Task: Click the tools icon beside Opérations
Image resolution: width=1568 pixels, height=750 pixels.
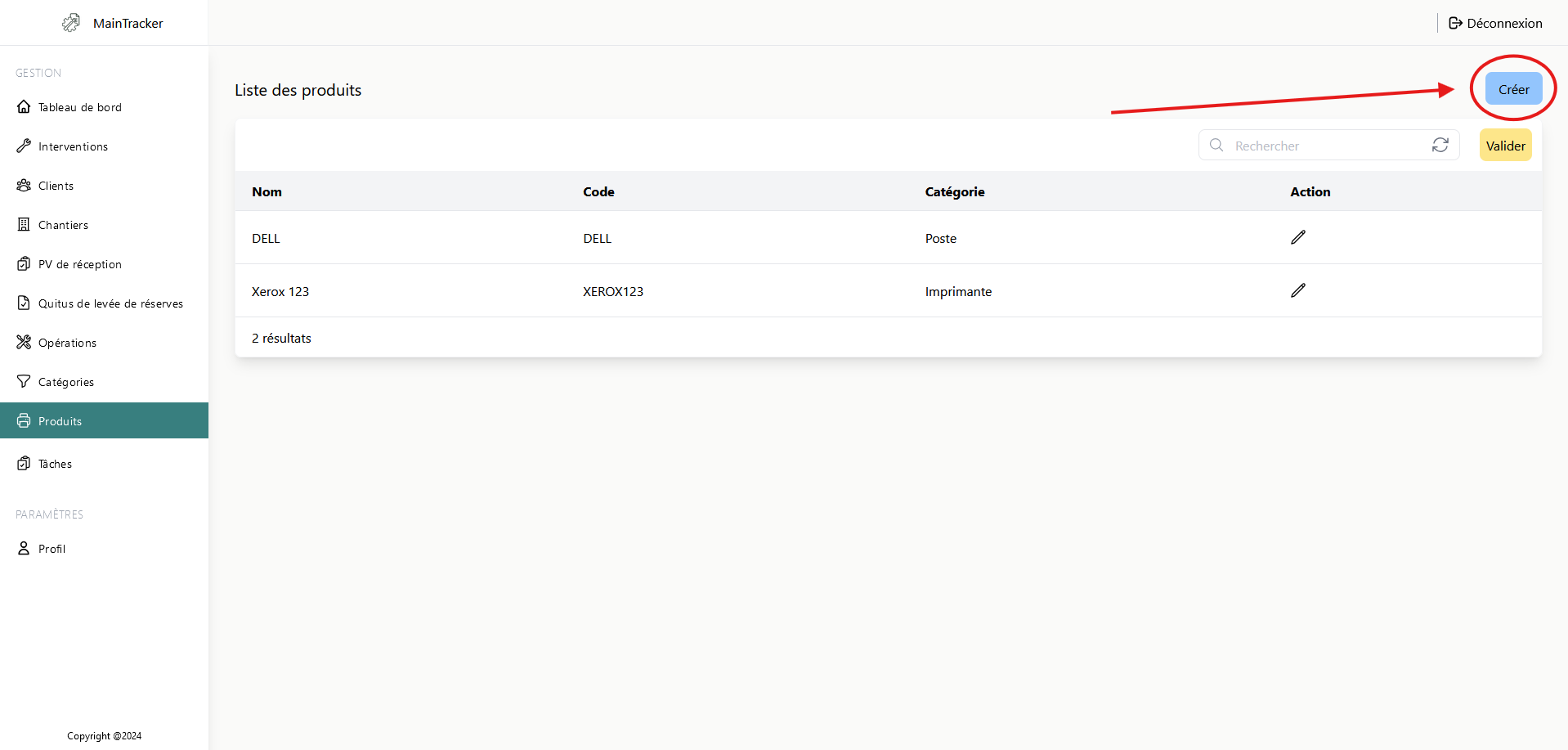Action: (24, 343)
